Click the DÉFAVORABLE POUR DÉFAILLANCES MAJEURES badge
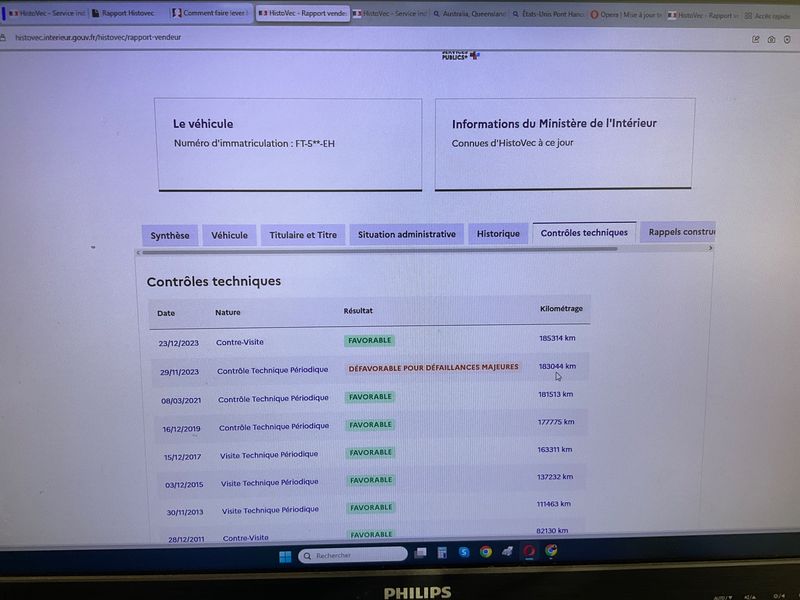This screenshot has height=600, width=800. click(434, 367)
